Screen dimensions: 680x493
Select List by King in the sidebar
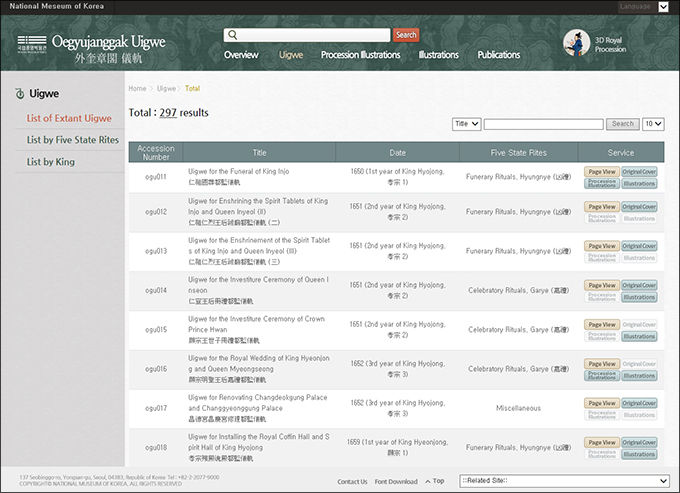point(51,162)
